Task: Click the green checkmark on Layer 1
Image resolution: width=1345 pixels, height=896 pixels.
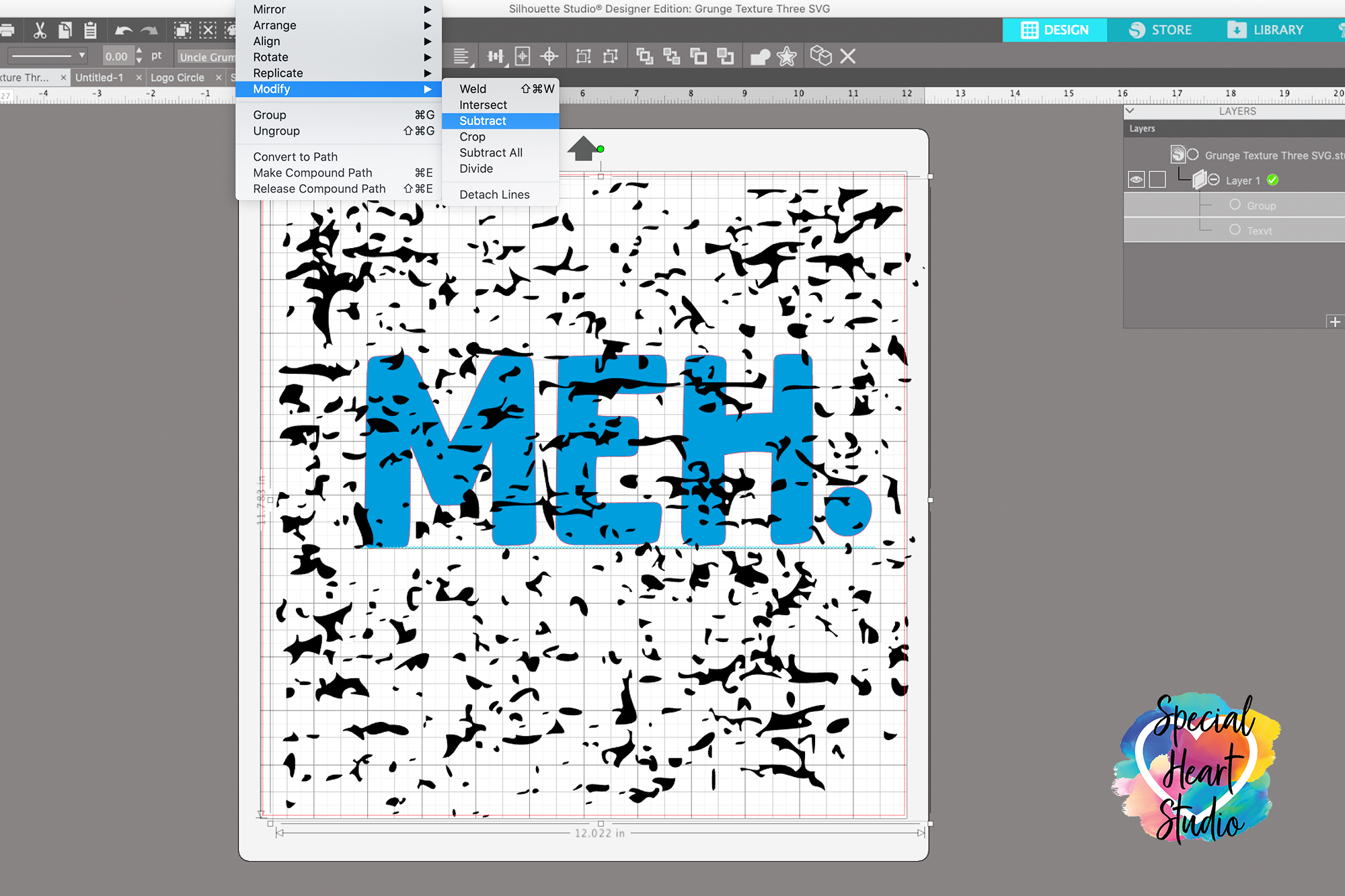Action: (1272, 179)
